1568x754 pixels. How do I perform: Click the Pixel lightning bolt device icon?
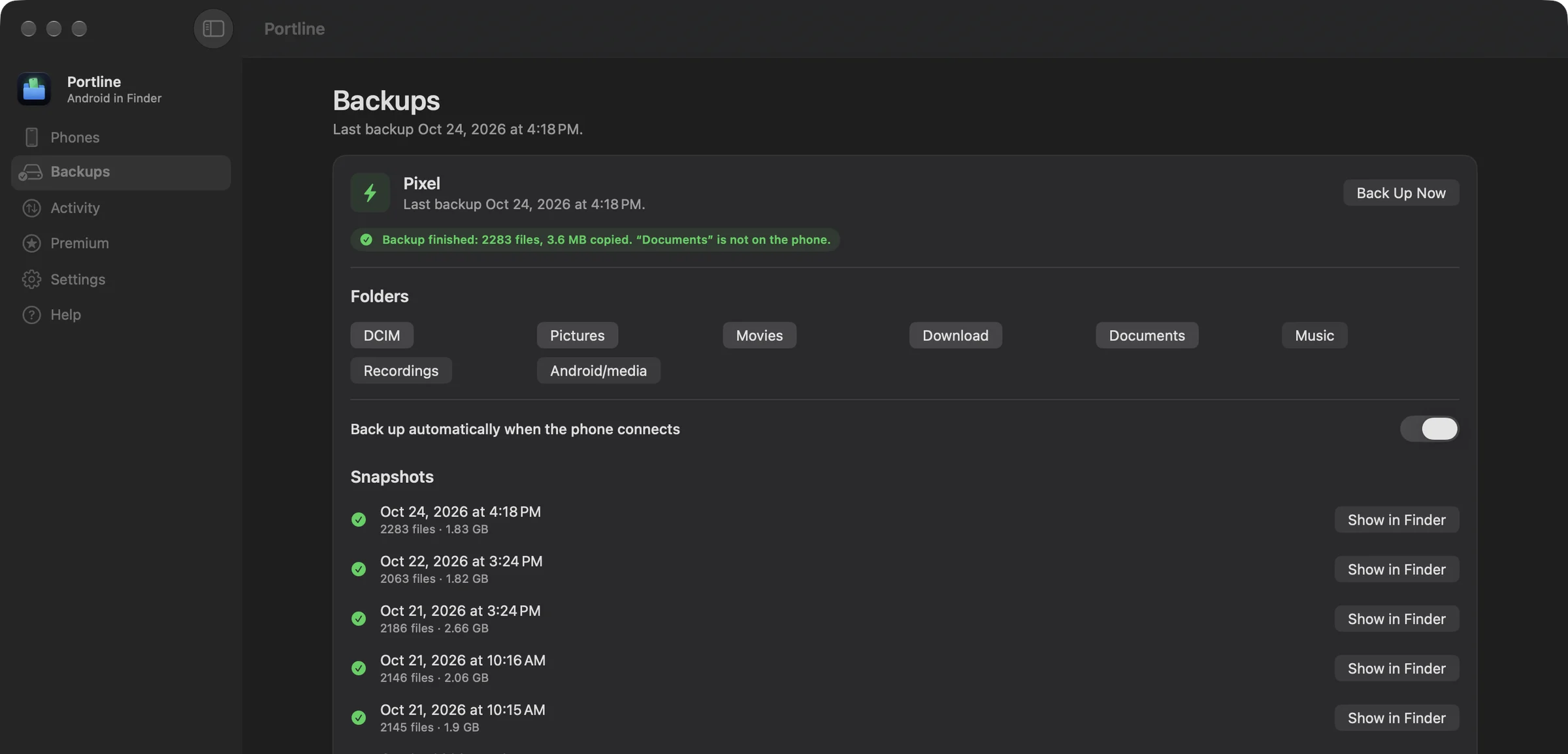click(x=370, y=192)
